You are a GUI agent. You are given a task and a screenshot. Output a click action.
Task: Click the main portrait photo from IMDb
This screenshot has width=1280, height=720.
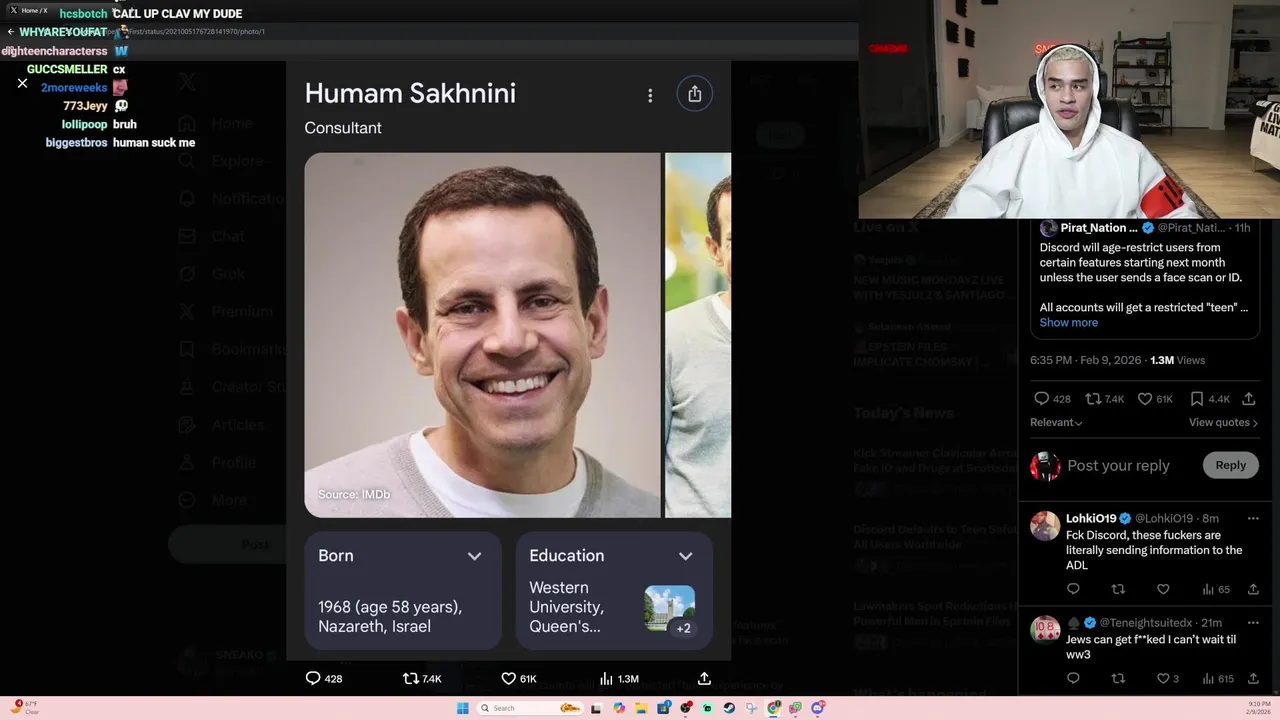482,335
